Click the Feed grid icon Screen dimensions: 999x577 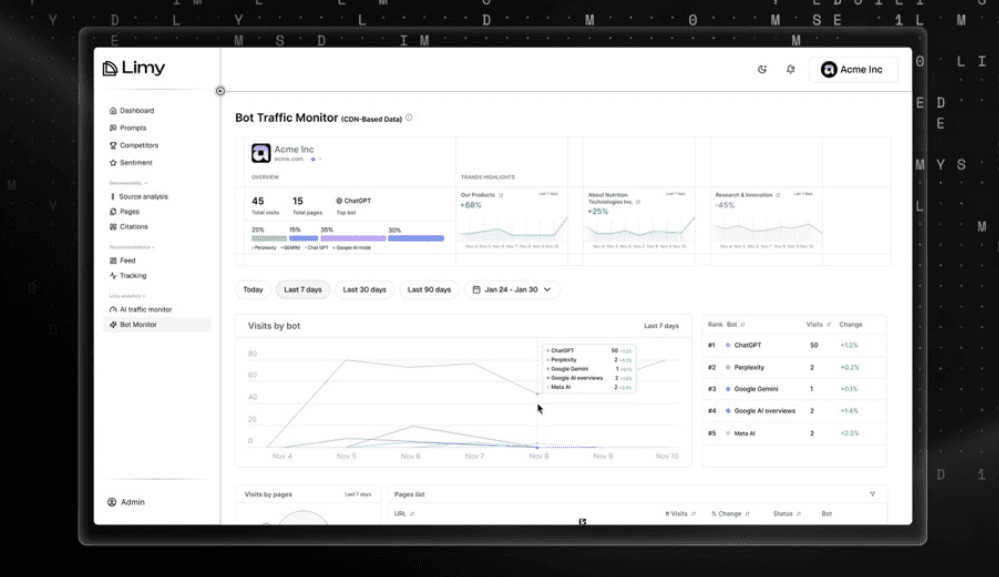click(113, 260)
